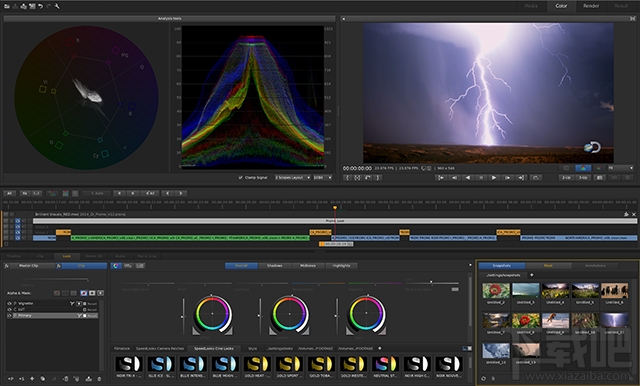Click the highlighted RGB display button under viewer

583,168
